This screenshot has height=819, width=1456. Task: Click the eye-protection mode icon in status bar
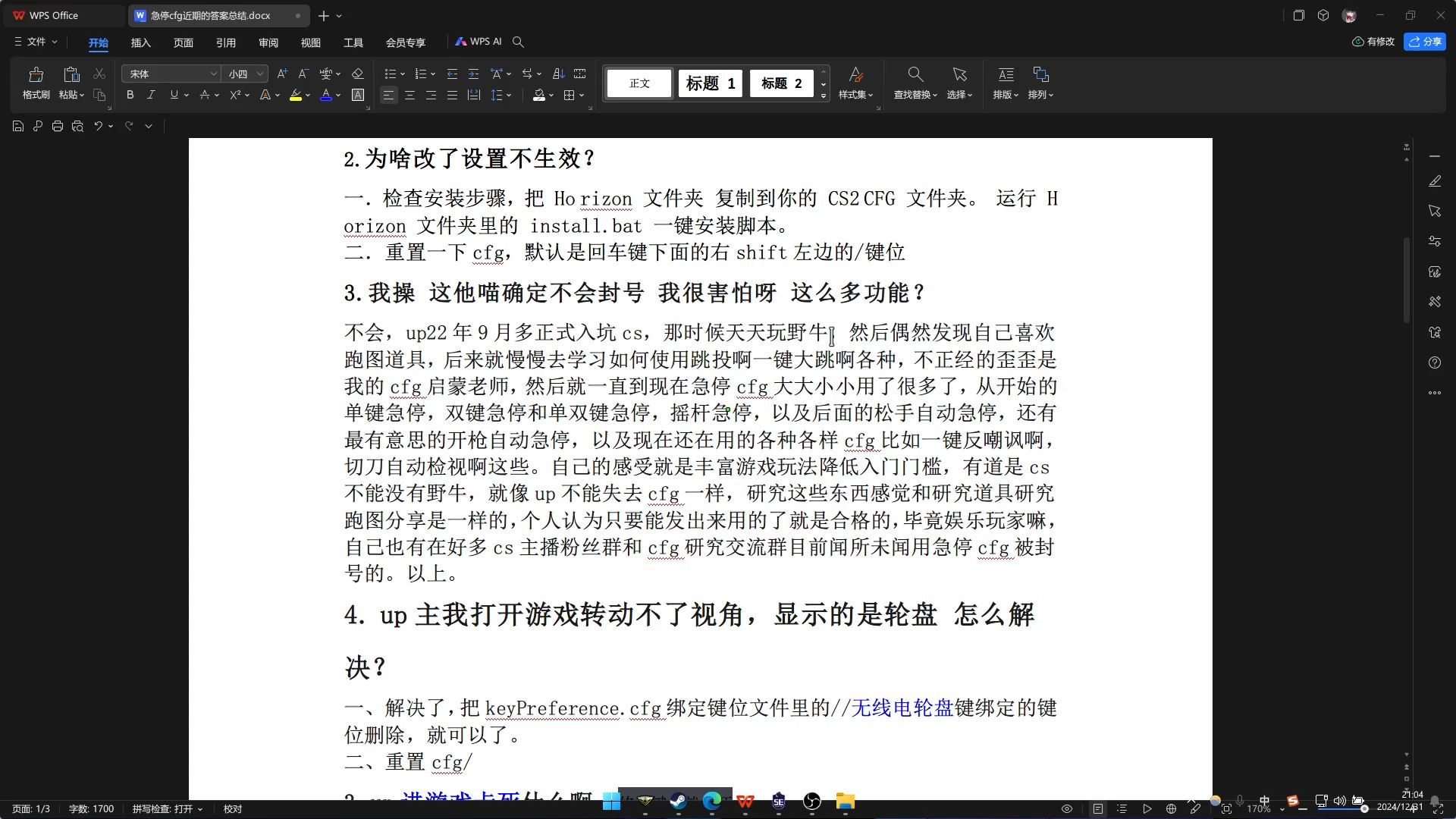(1067, 809)
